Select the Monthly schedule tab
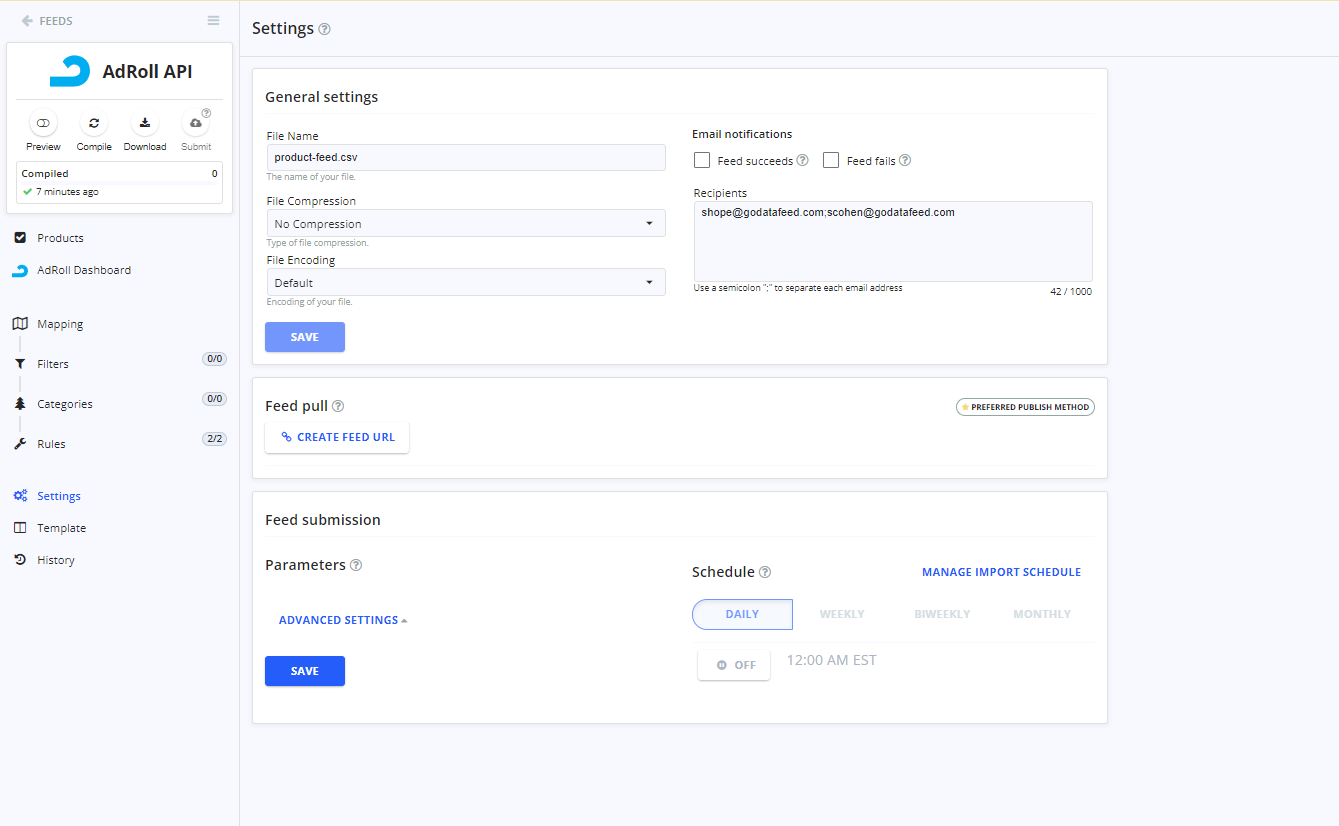This screenshot has width=1339, height=826. [1042, 614]
